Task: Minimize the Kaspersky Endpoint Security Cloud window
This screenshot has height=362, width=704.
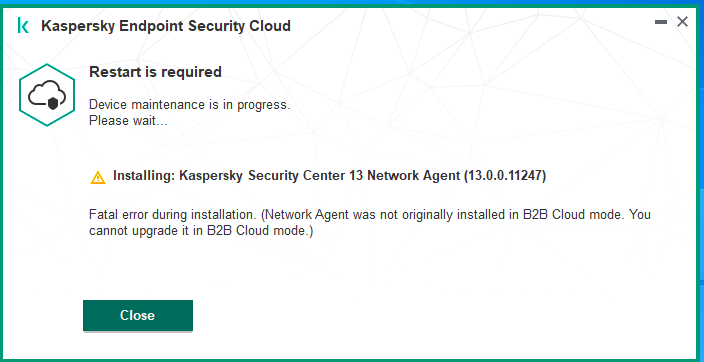Action: 661,22
